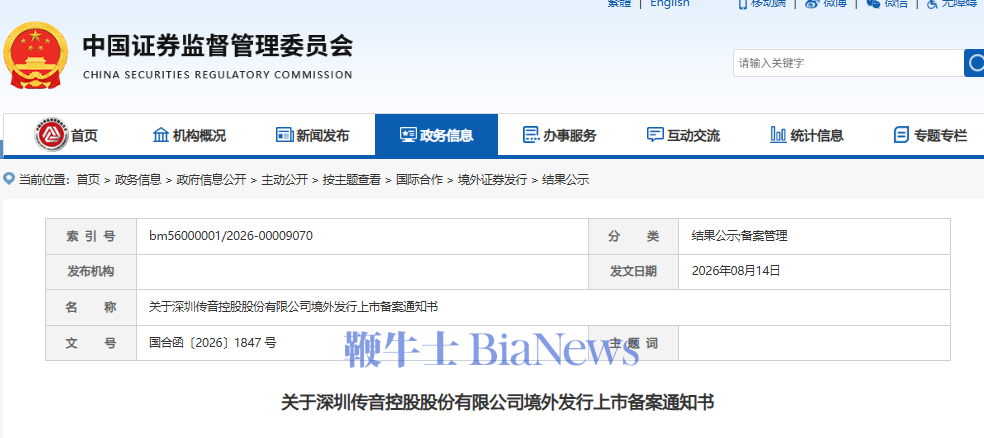Open the 办事服务 navigation menu
This screenshot has width=984, height=438.
[560, 135]
